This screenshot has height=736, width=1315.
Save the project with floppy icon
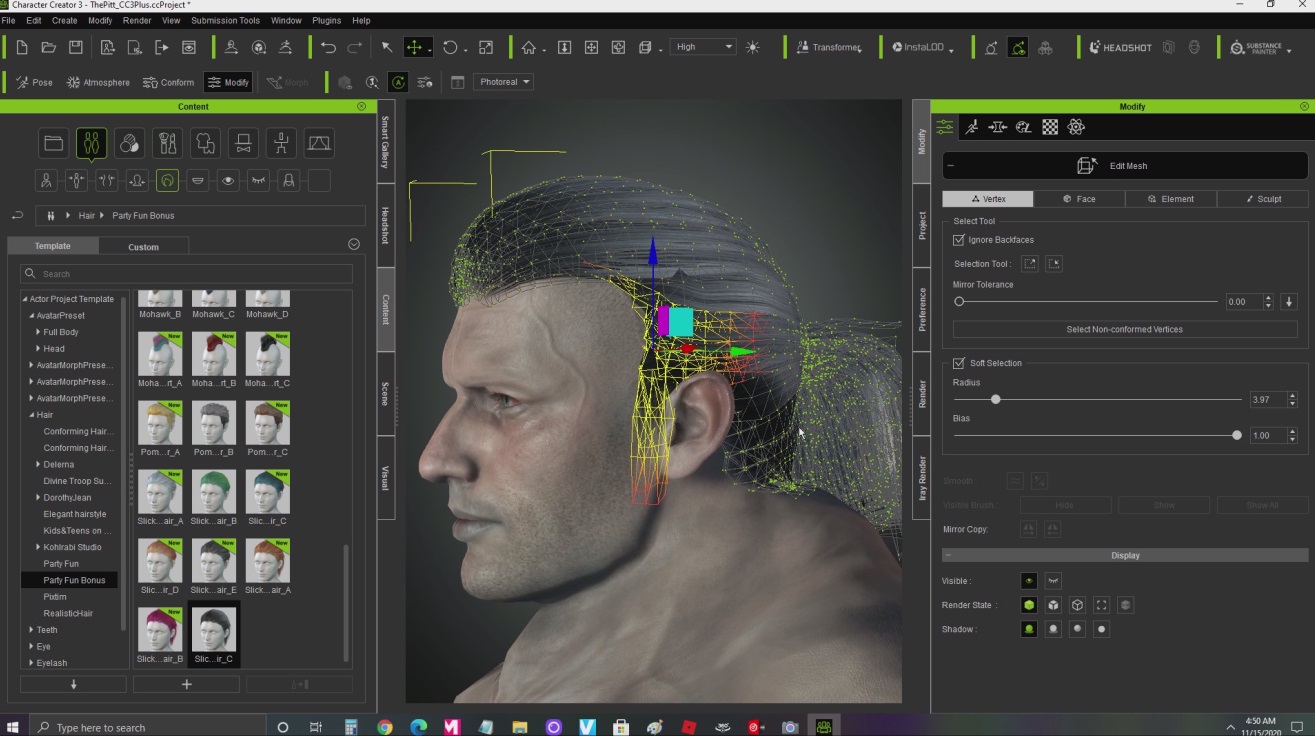click(x=75, y=47)
